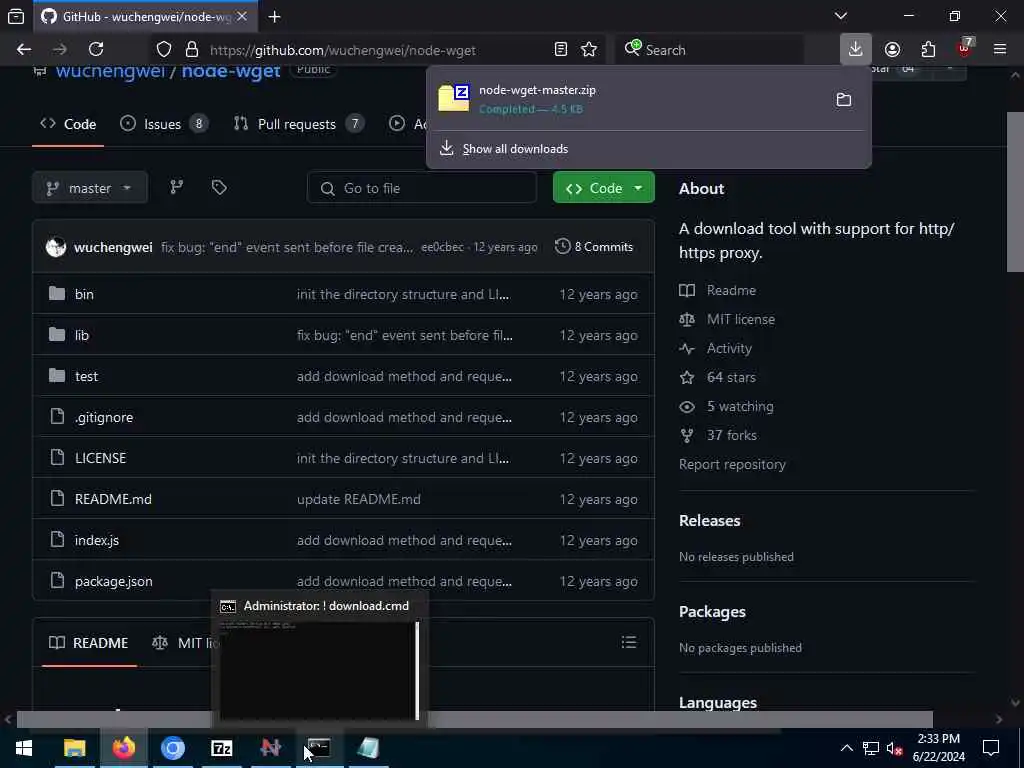This screenshot has width=1024, height=768.
Task: Open the Firefox hamburger menu
Action: tap(1000, 50)
